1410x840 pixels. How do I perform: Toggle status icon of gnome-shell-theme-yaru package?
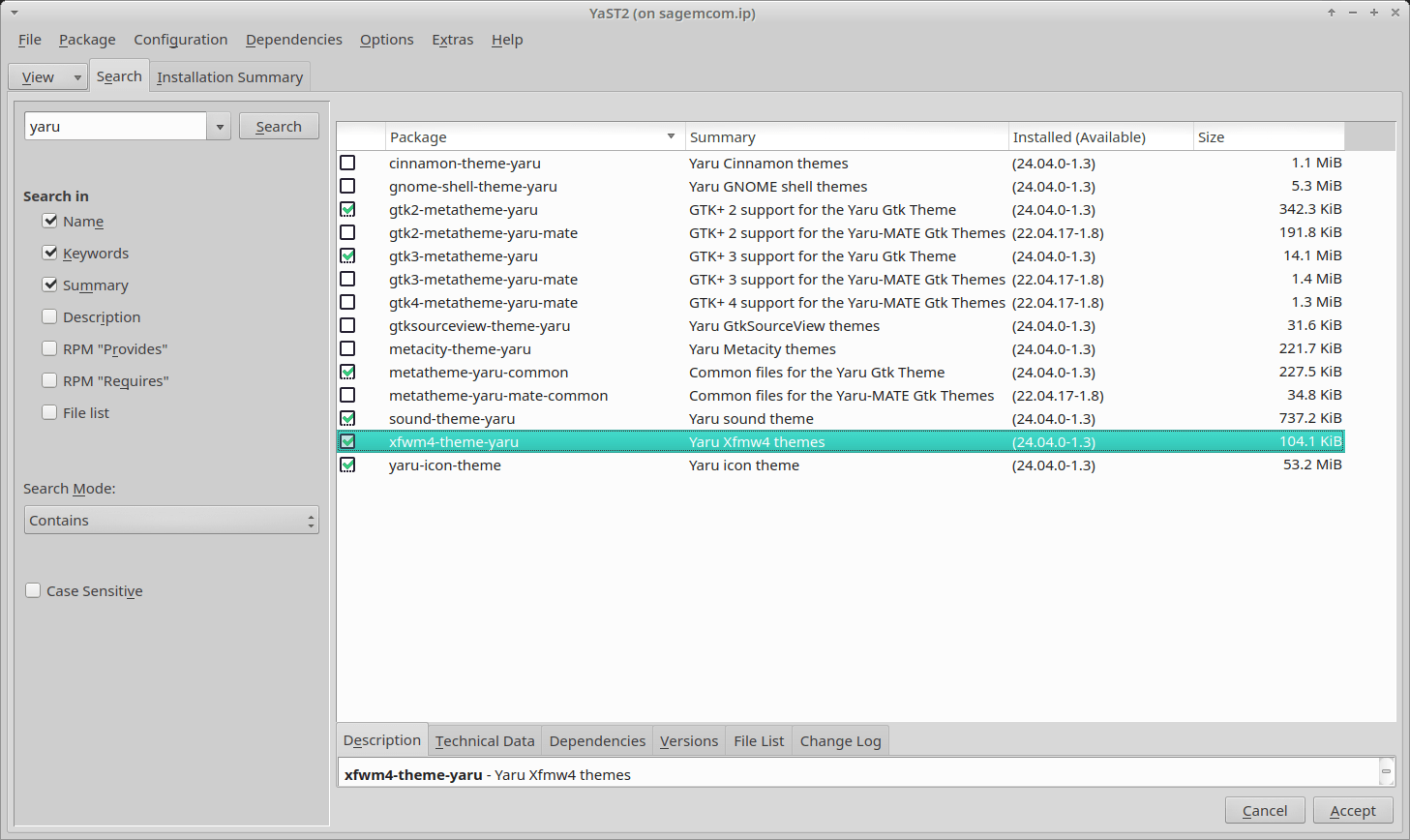[x=347, y=187]
